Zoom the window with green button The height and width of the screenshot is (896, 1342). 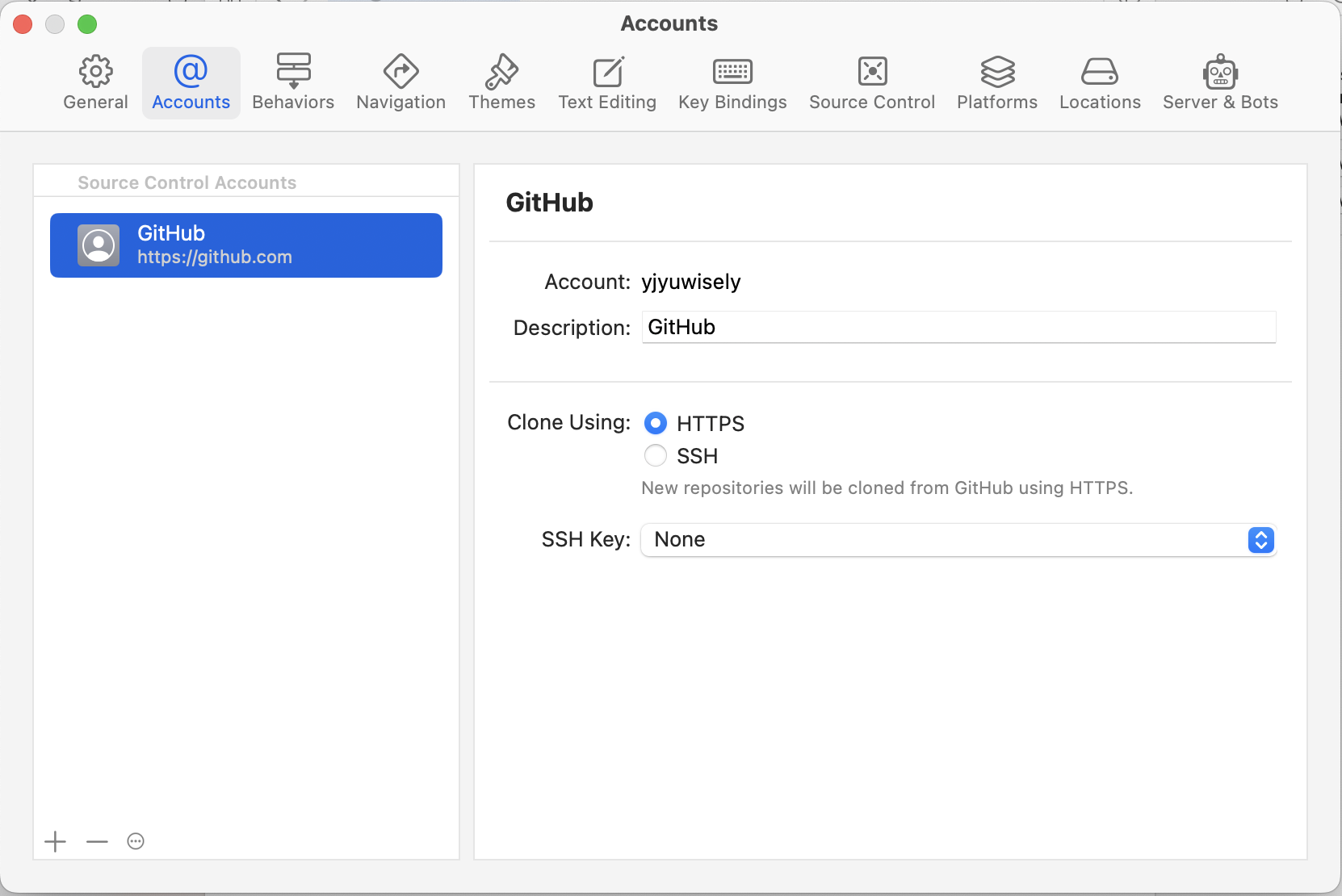pos(87,24)
